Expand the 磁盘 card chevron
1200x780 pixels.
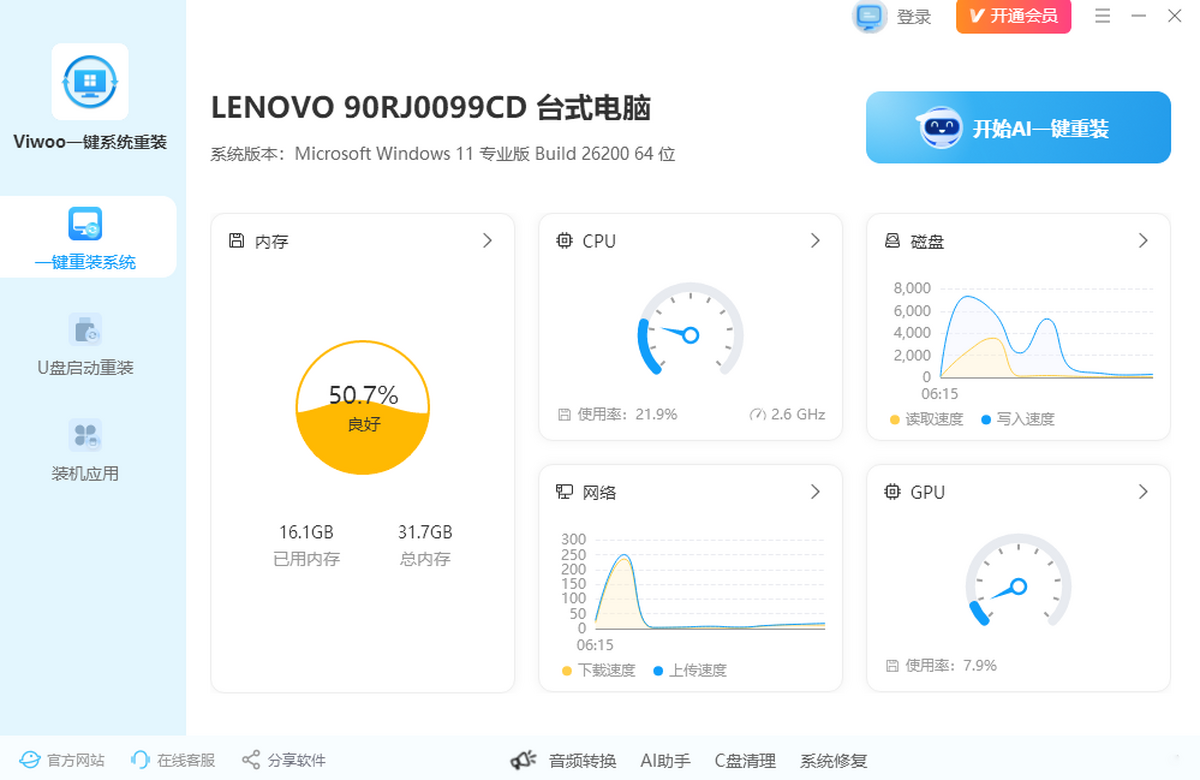1144,241
